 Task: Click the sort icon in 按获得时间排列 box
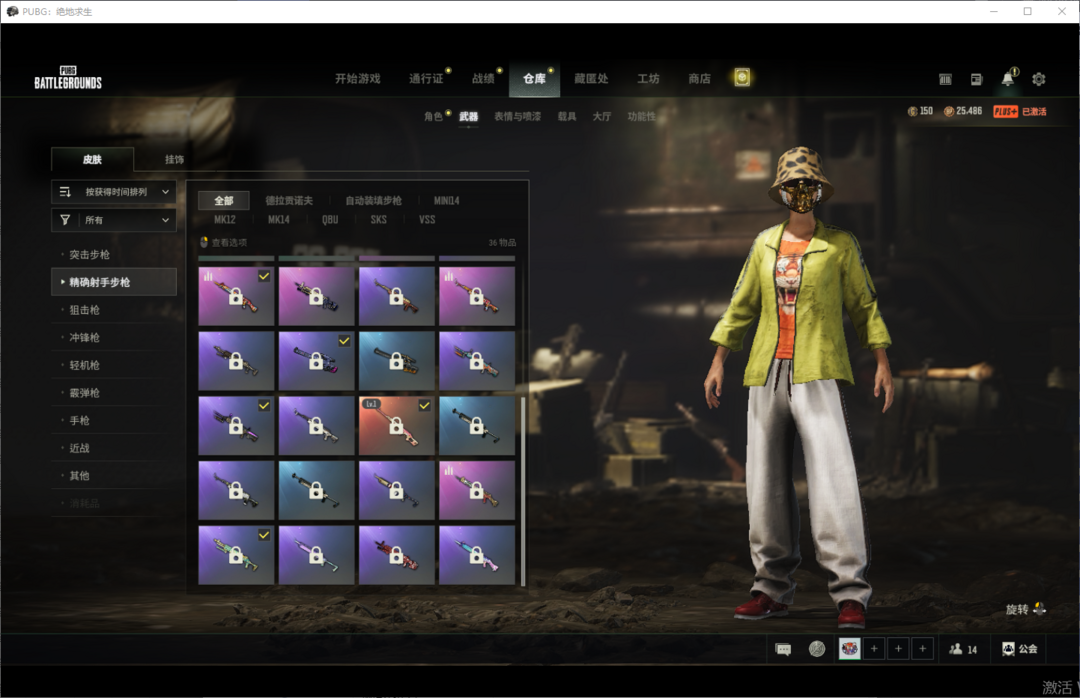pos(65,192)
